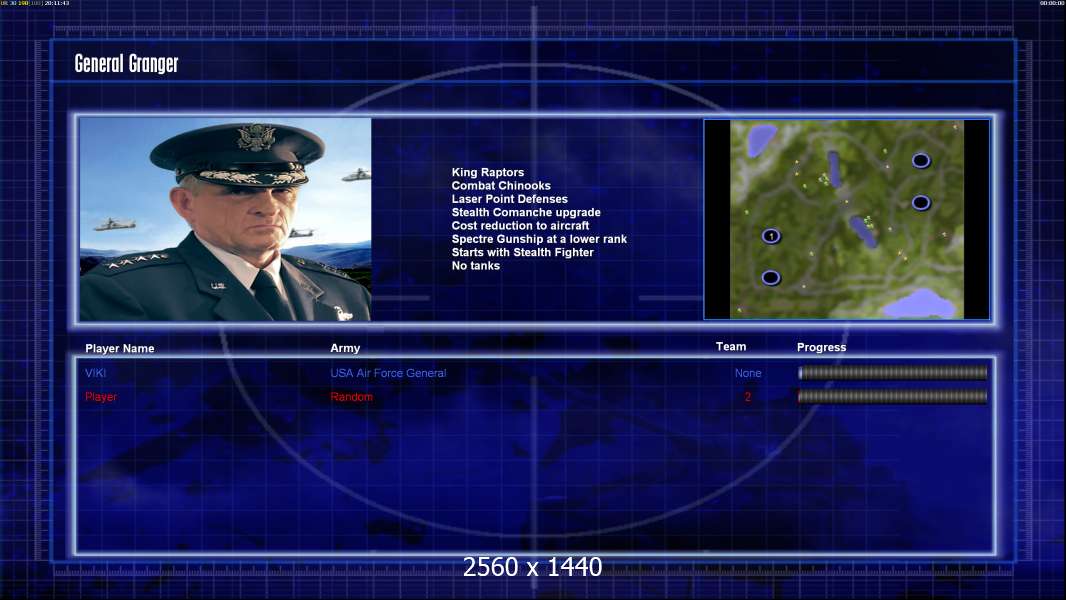Click 'Laser Point Defenses' text
The image size is (1066, 600).
click(x=509, y=199)
